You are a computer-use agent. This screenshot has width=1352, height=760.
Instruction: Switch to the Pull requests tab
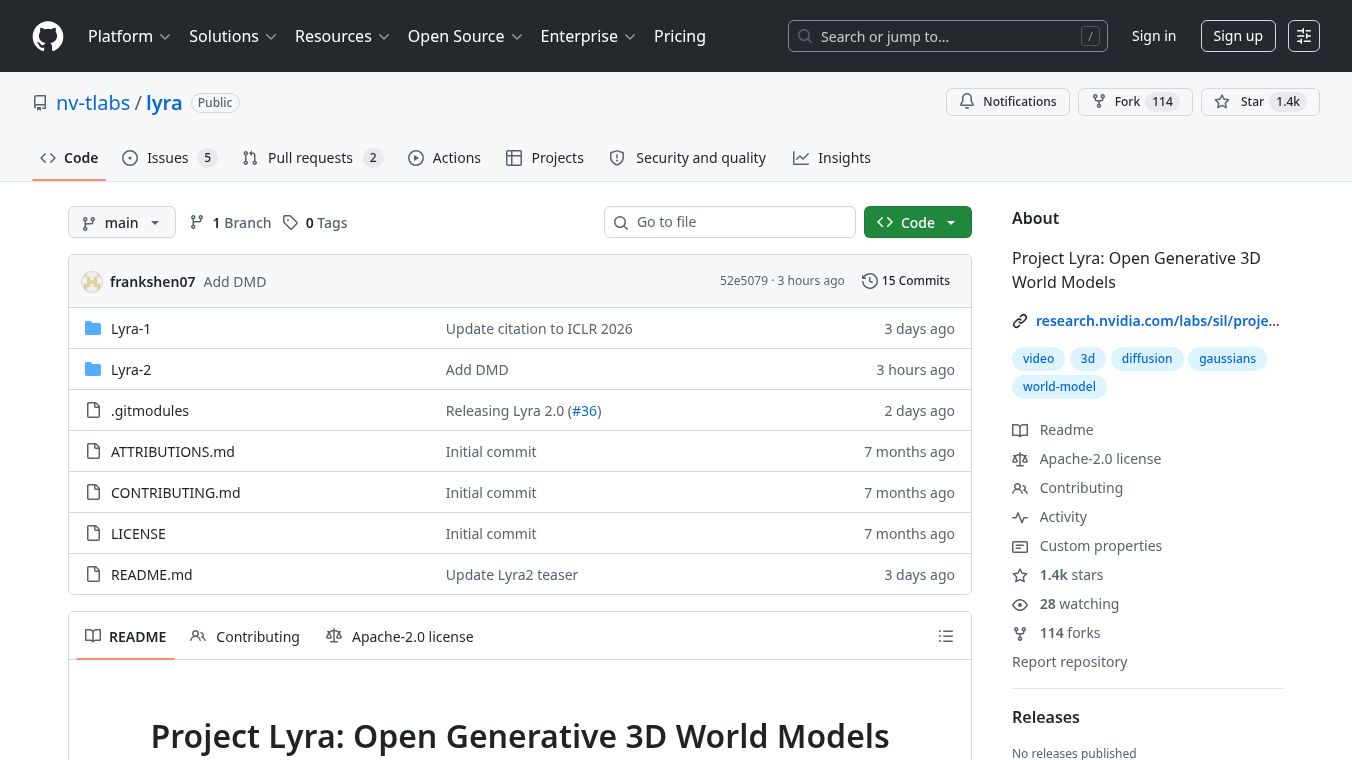(312, 158)
